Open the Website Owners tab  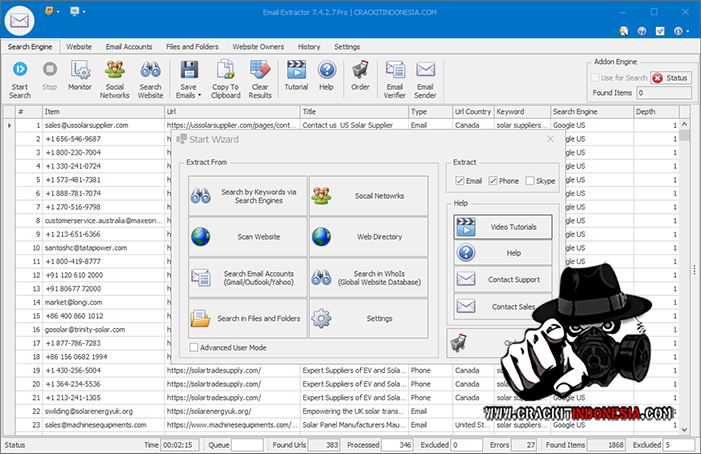pos(258,46)
